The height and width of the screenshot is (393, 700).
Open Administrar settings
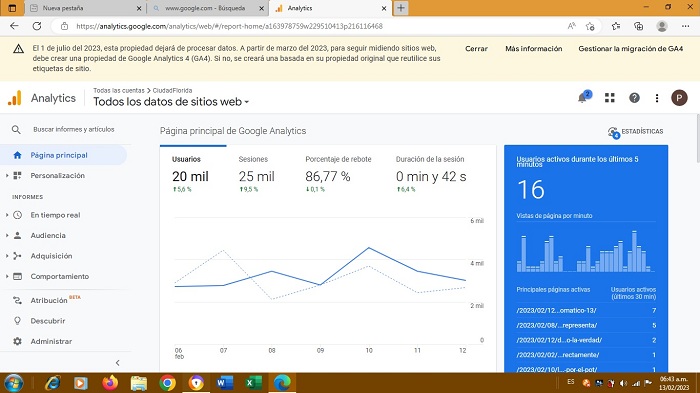pyautogui.click(x=51, y=341)
